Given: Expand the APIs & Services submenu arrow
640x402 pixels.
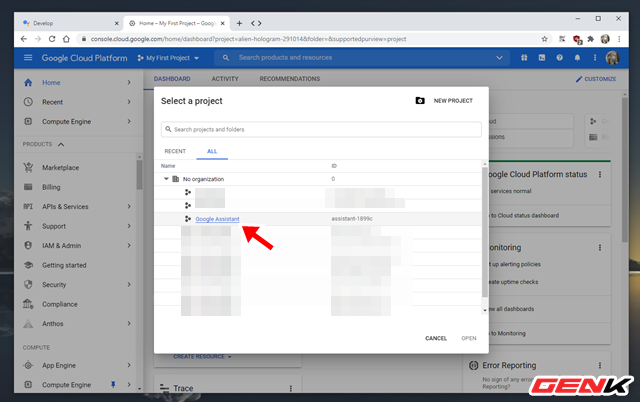Looking at the screenshot, I should click(x=129, y=207).
